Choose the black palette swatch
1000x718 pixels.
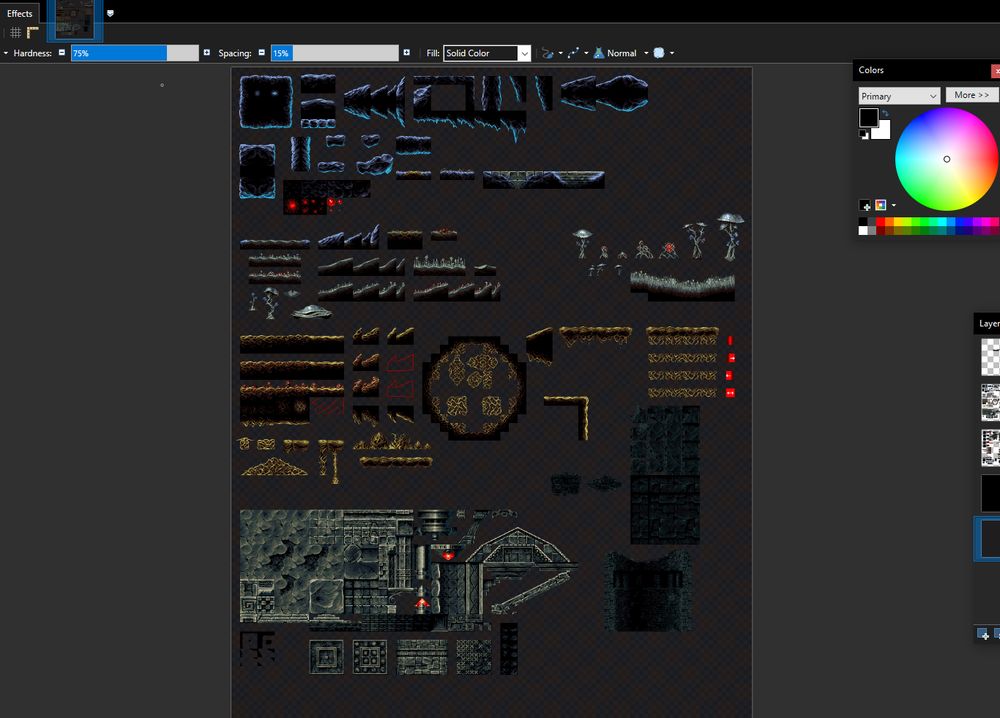click(x=864, y=222)
